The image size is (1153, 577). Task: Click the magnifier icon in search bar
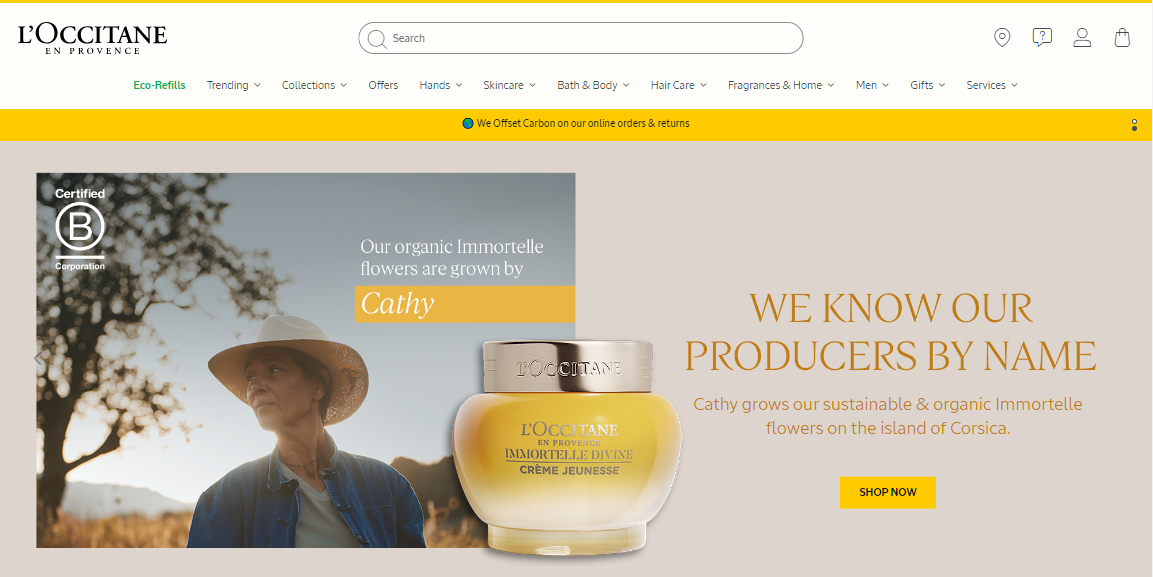pos(377,38)
